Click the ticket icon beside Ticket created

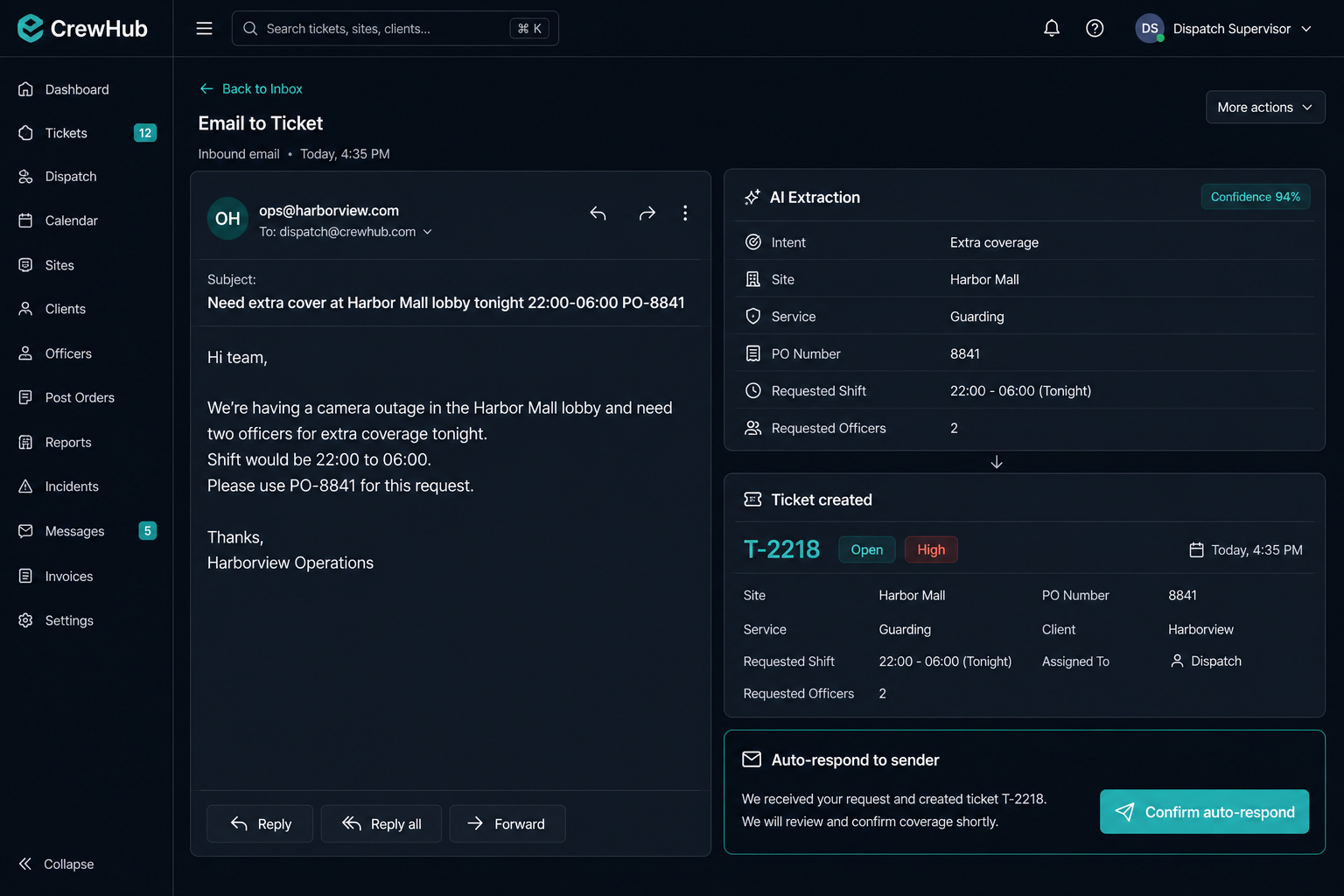[x=752, y=500]
